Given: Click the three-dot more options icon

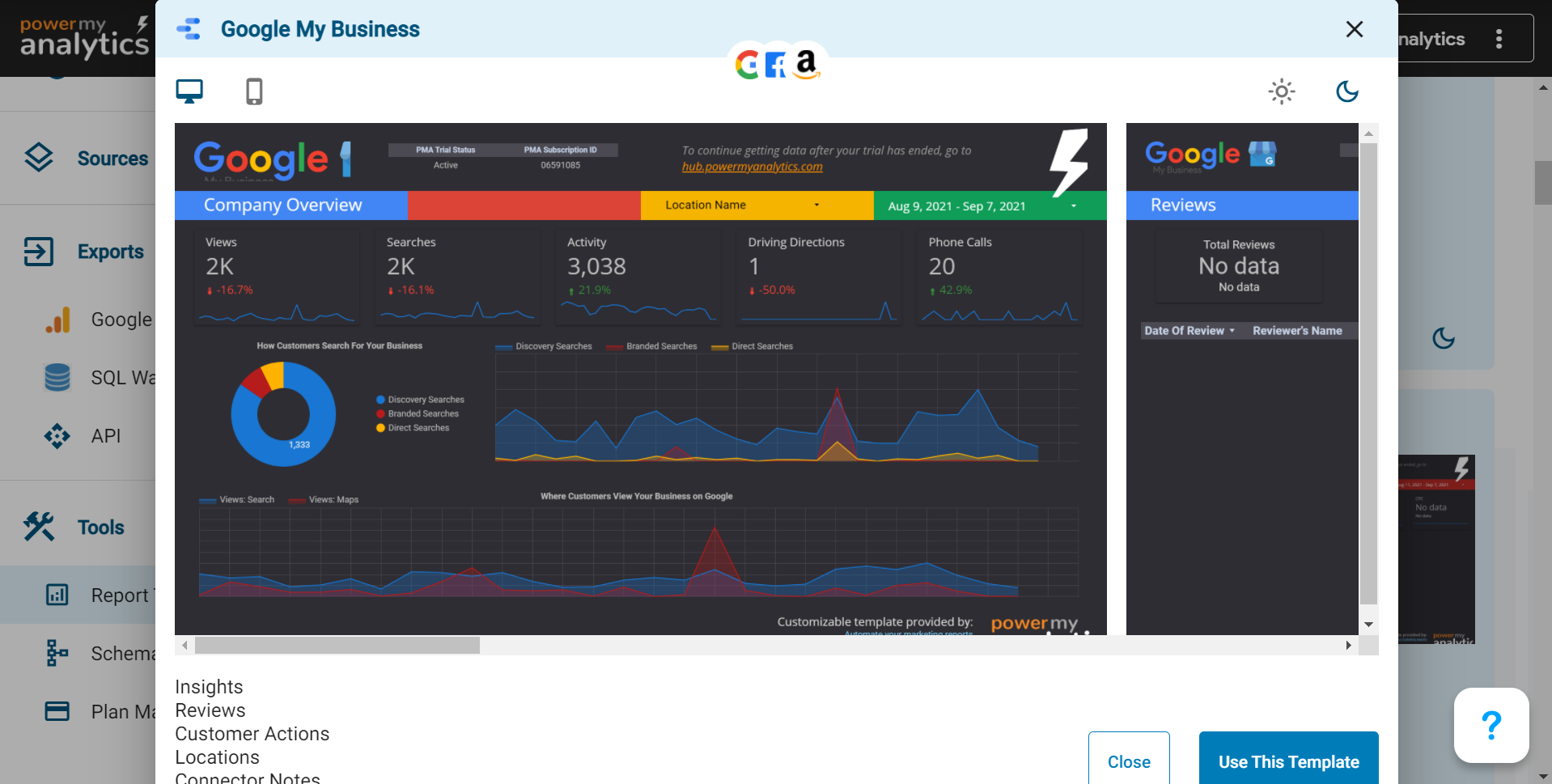Looking at the screenshot, I should pos(1499,39).
